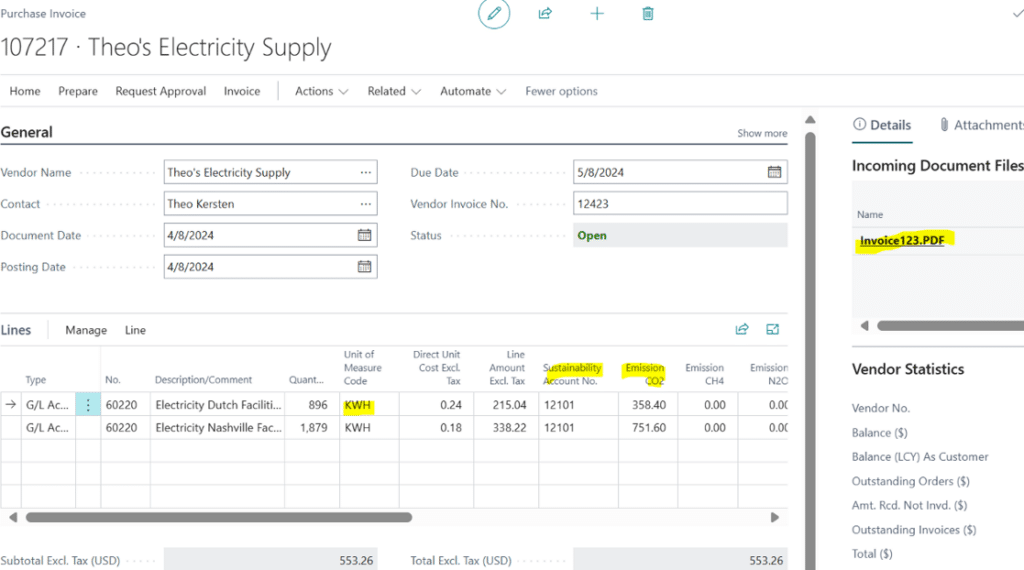This screenshot has height=570, width=1024.
Task: Open the Due Date calendar picker
Action: pyautogui.click(x=774, y=172)
